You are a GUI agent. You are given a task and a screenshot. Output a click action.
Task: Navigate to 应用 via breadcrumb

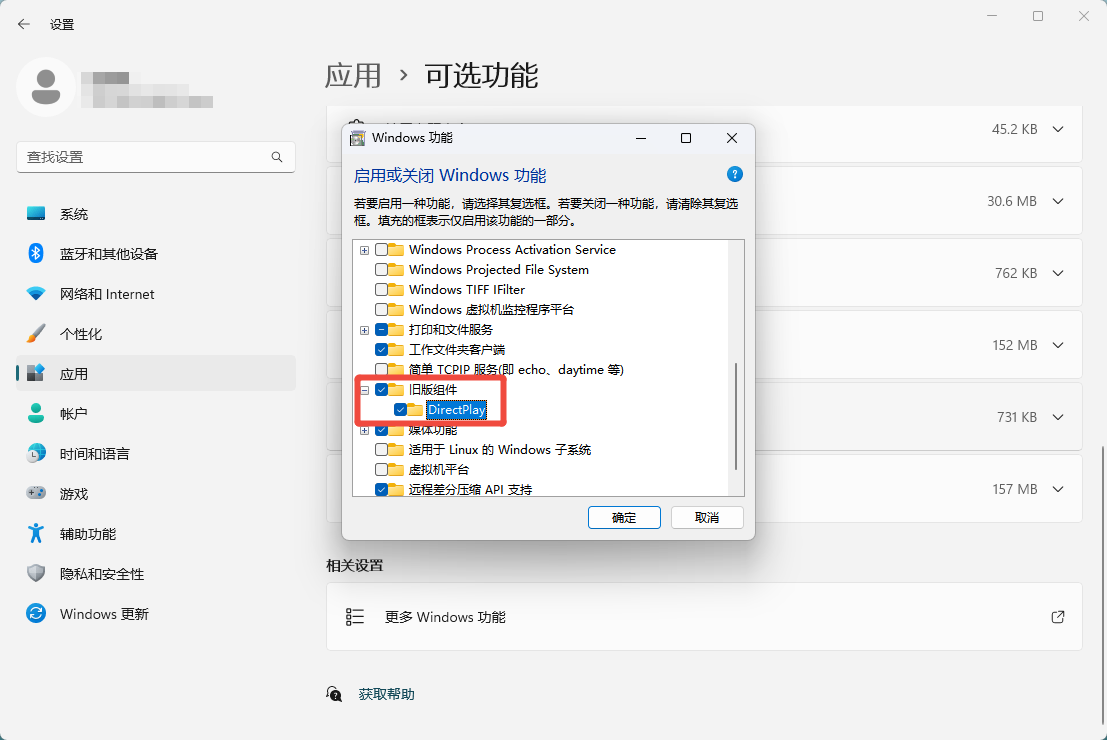click(x=353, y=75)
